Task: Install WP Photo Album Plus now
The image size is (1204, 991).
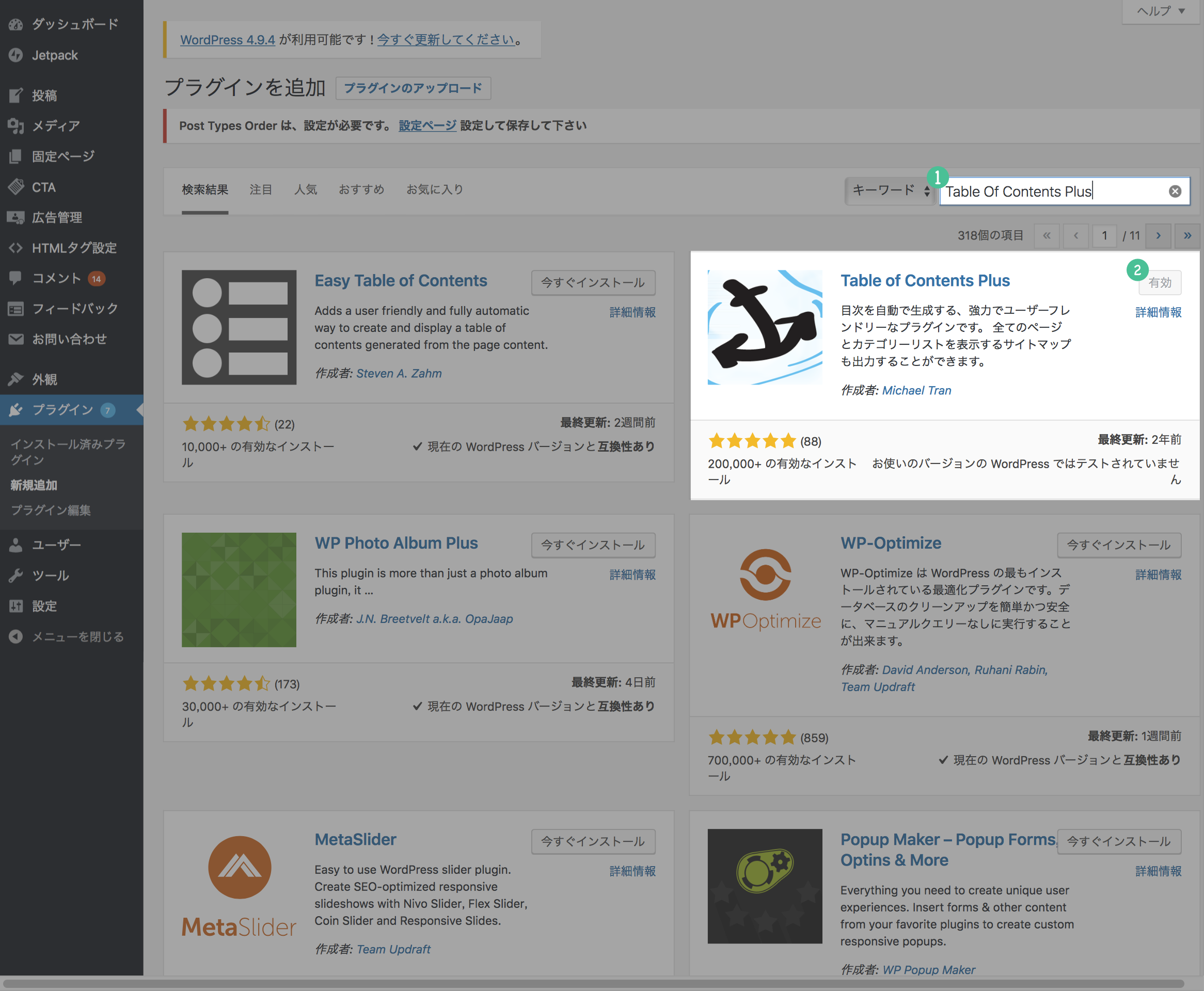Action: (593, 545)
